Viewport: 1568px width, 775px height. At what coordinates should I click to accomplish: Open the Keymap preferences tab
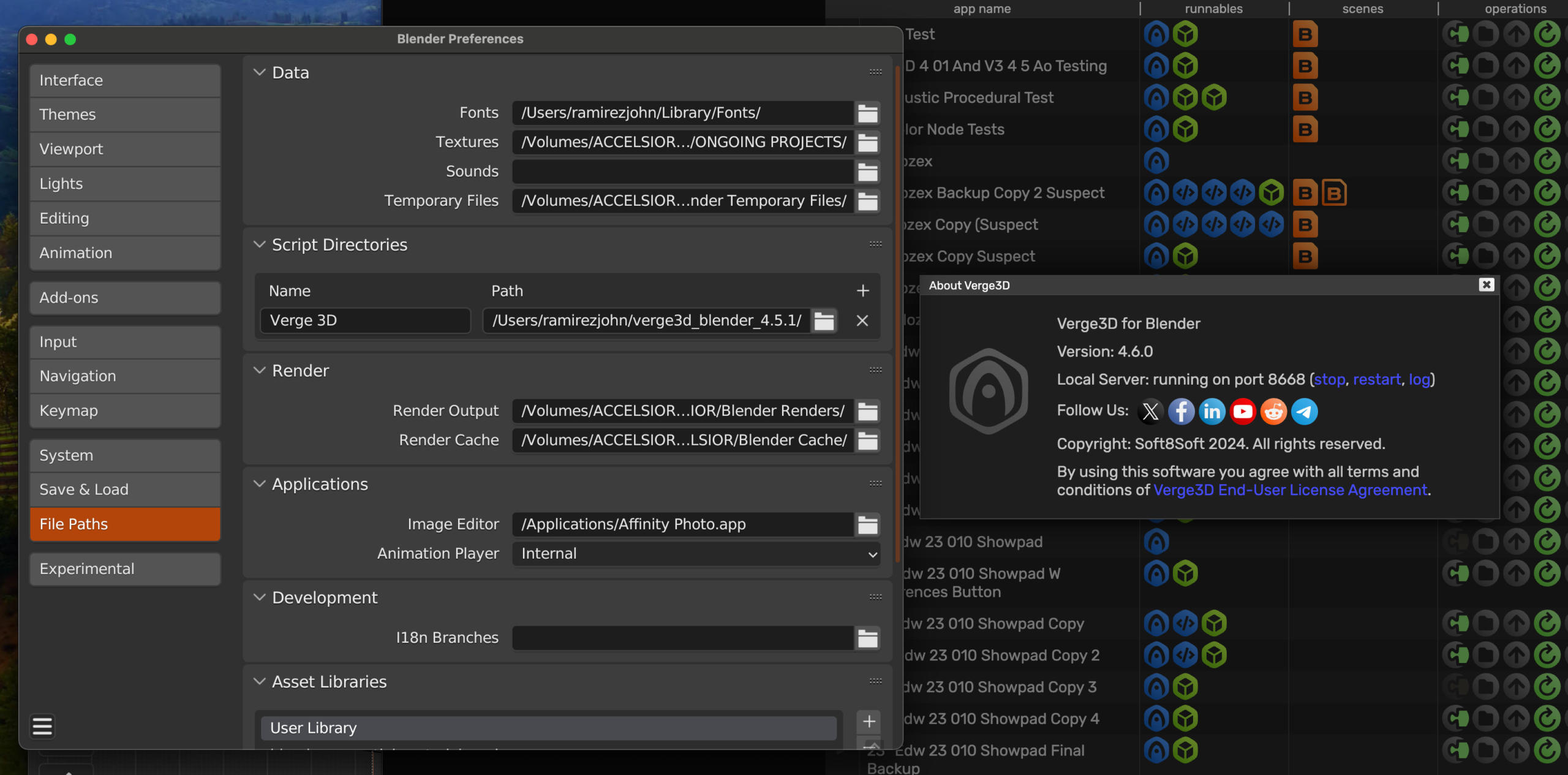point(125,410)
